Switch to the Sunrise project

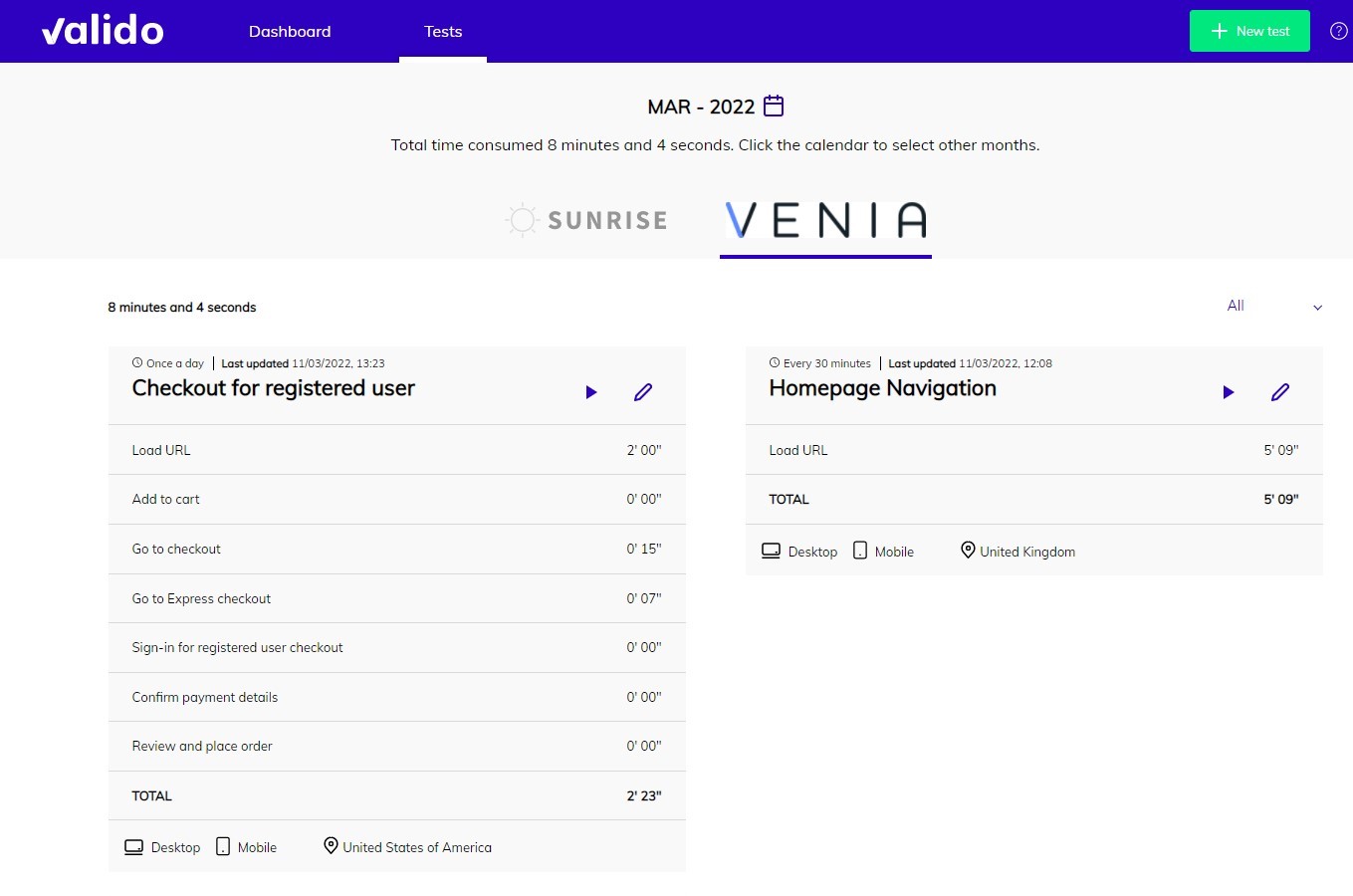(586, 220)
